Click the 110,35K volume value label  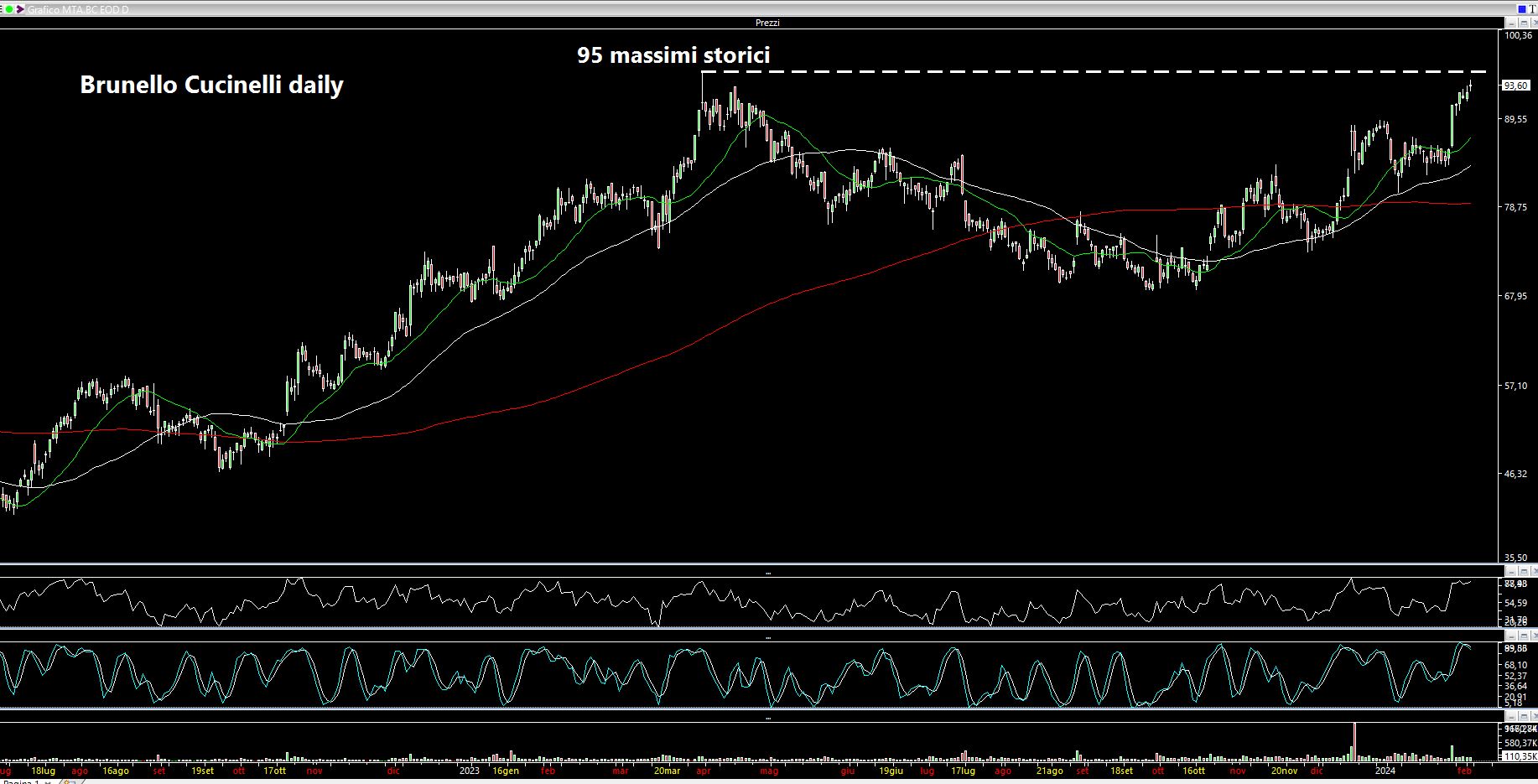pos(1520,756)
